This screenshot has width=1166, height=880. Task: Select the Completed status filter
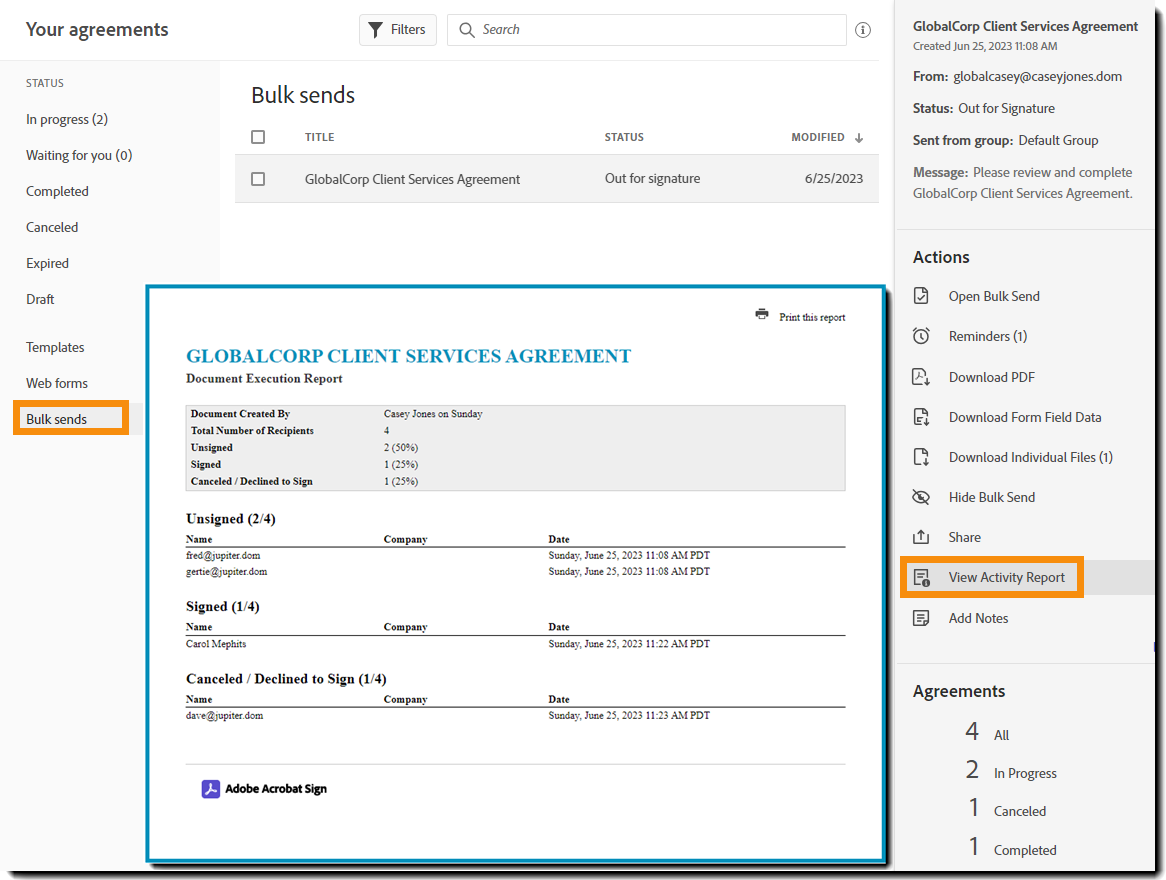(57, 191)
